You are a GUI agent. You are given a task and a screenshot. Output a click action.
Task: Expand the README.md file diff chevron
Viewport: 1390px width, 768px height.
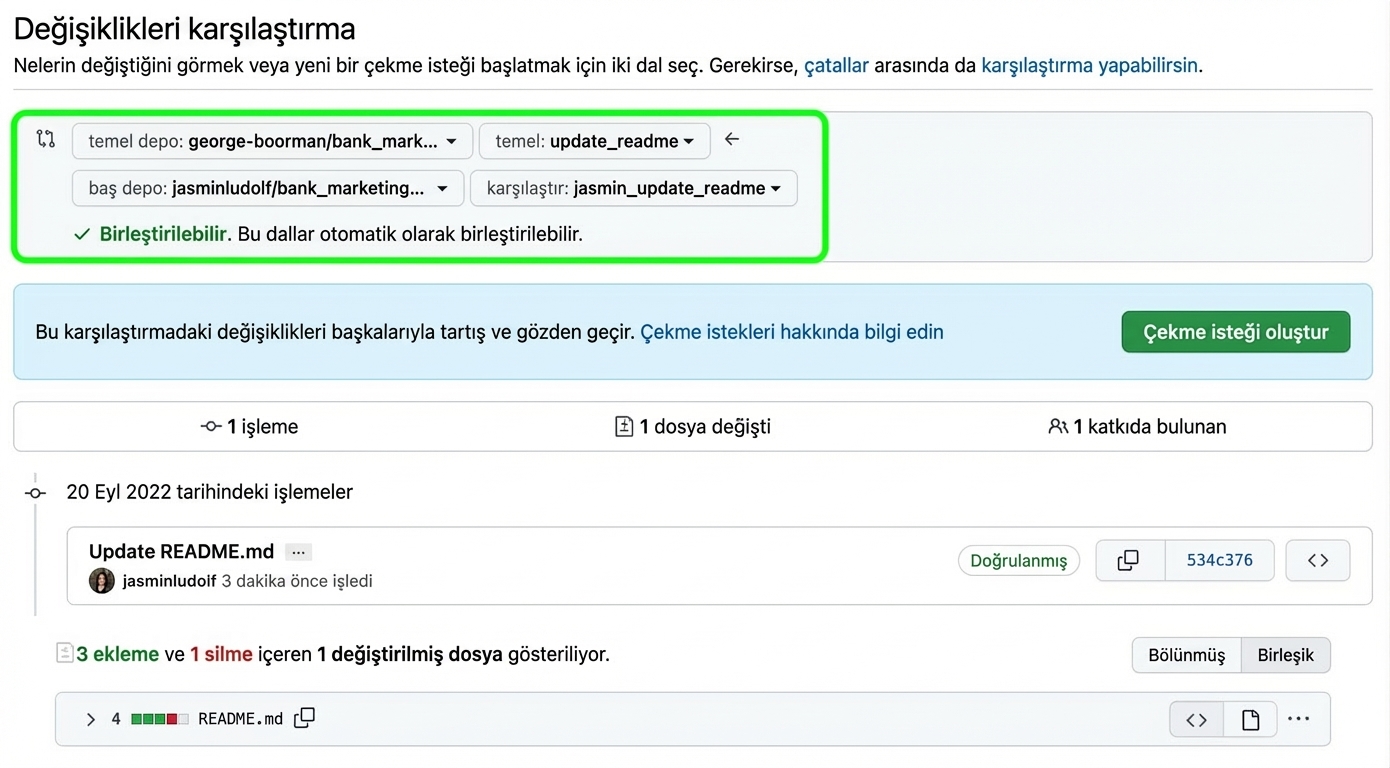click(90, 719)
